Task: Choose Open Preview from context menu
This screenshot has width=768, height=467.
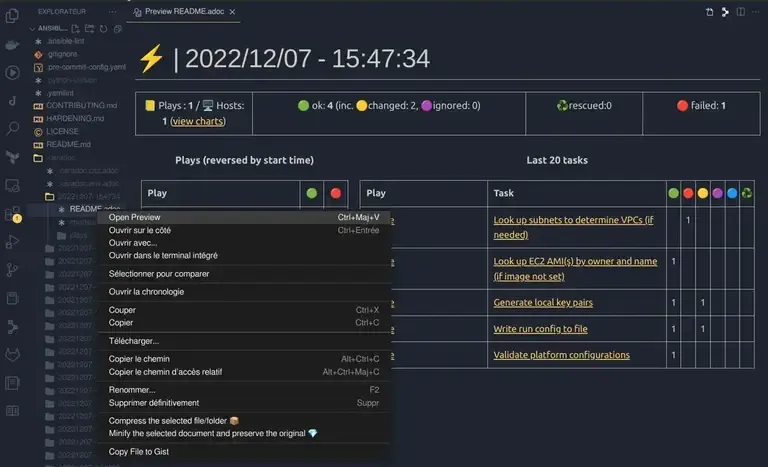Action: [x=244, y=217]
